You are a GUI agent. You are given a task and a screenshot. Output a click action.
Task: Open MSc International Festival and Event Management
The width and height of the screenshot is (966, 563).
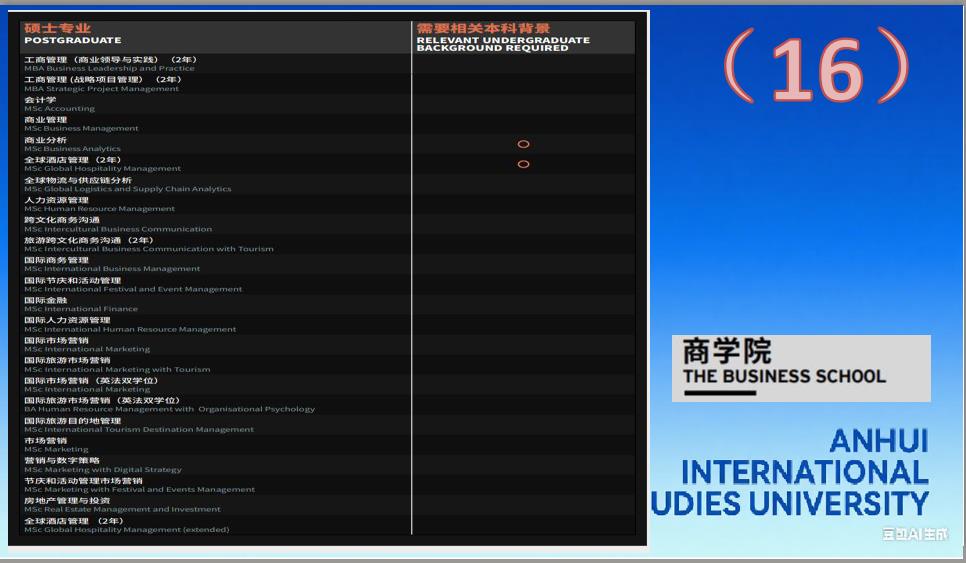pyautogui.click(x=133, y=285)
